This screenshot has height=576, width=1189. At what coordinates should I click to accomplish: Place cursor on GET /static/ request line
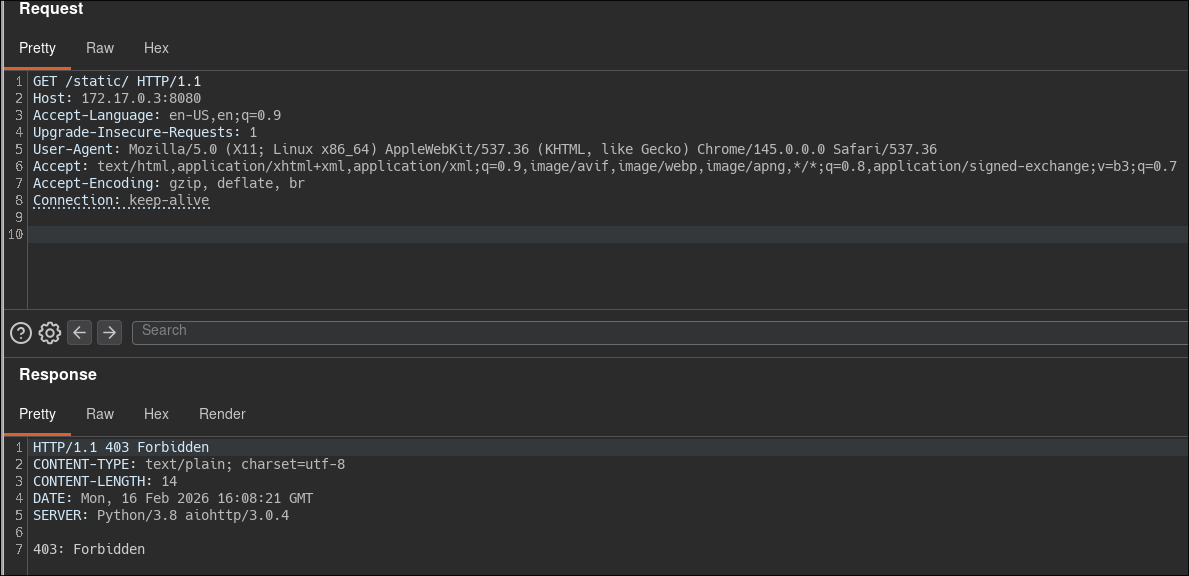(117, 81)
